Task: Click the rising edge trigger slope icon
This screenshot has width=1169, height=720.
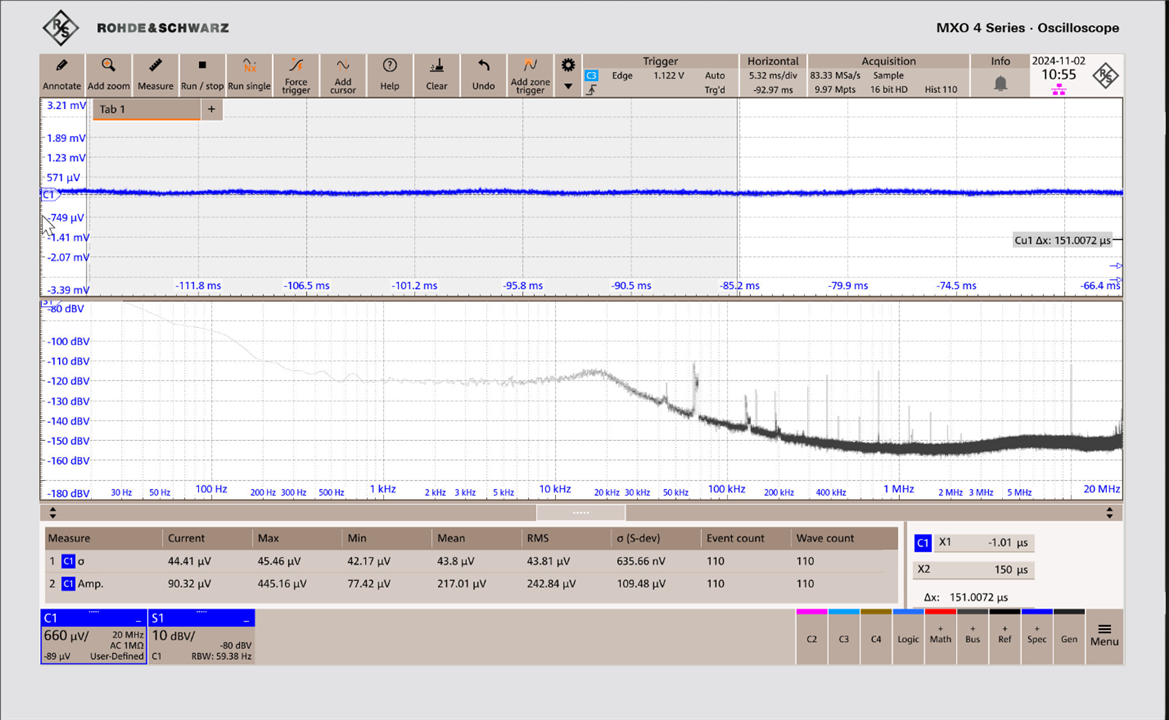Action: coord(591,90)
